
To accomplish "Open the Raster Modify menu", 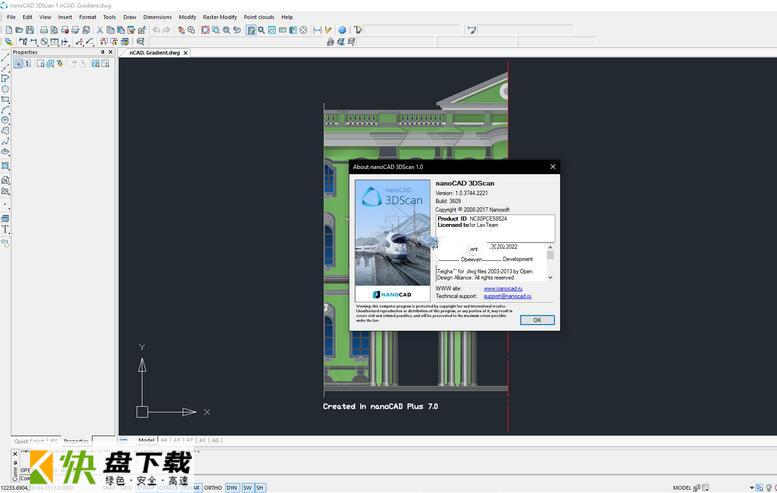I will pyautogui.click(x=220, y=17).
